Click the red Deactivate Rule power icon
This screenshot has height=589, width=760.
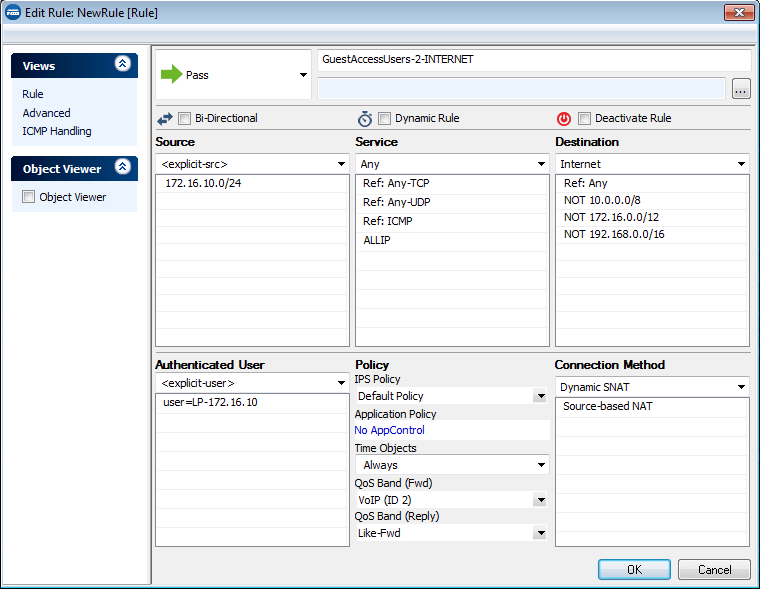[564, 118]
